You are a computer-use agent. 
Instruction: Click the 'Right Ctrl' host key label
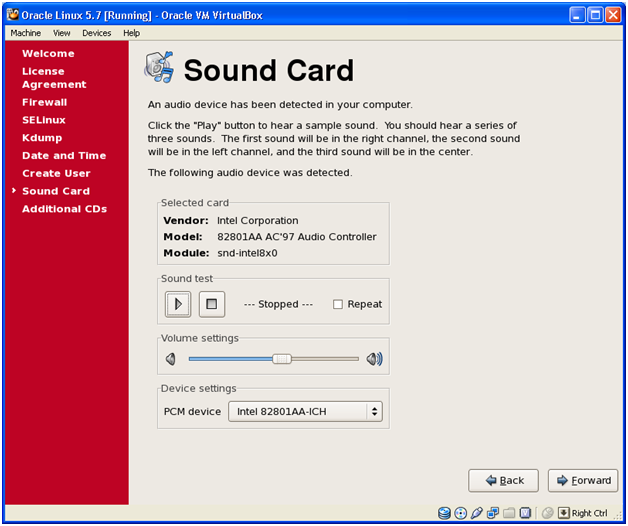point(590,513)
